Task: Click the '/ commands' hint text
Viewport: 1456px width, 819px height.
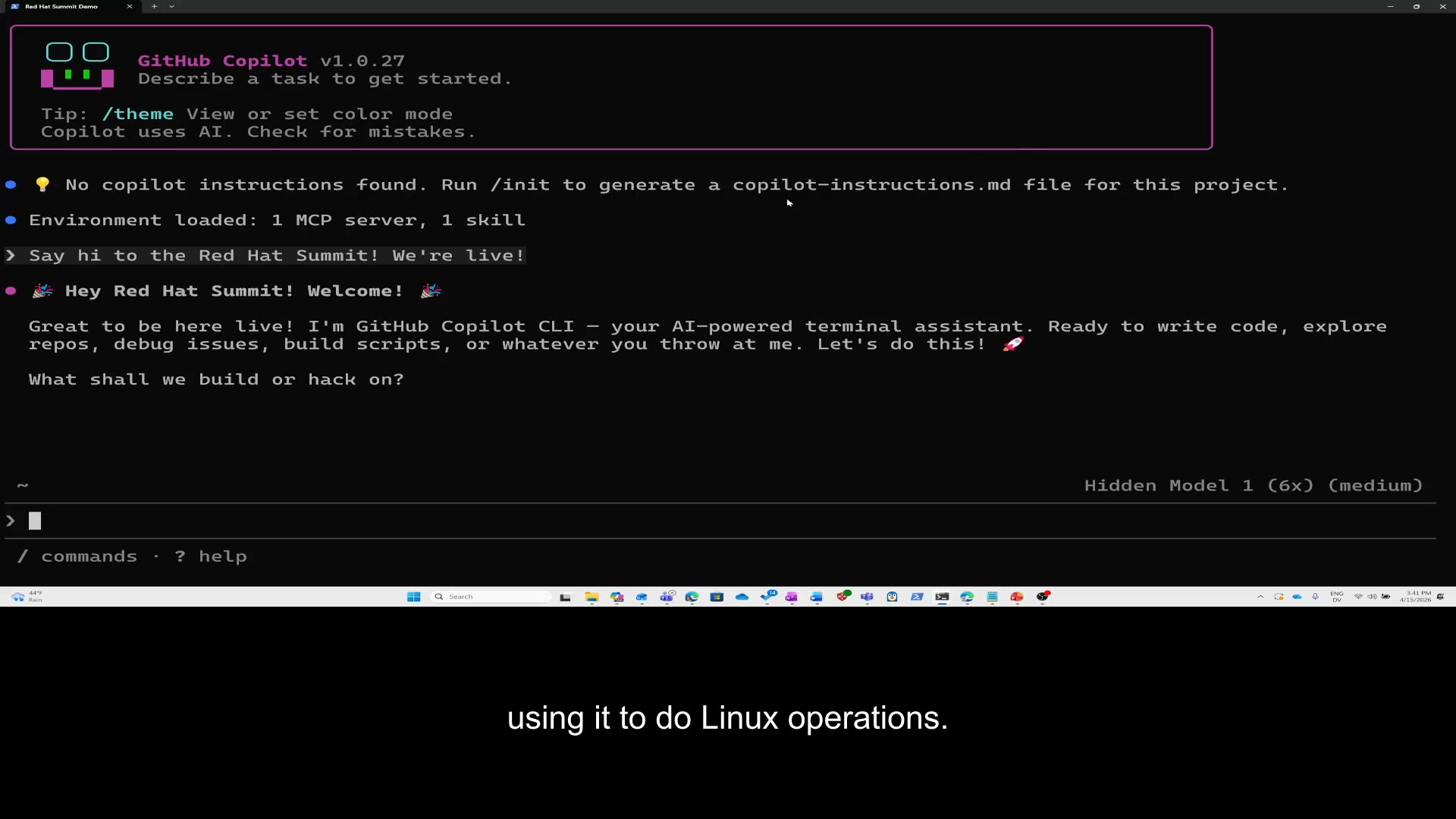Action: coord(77,557)
